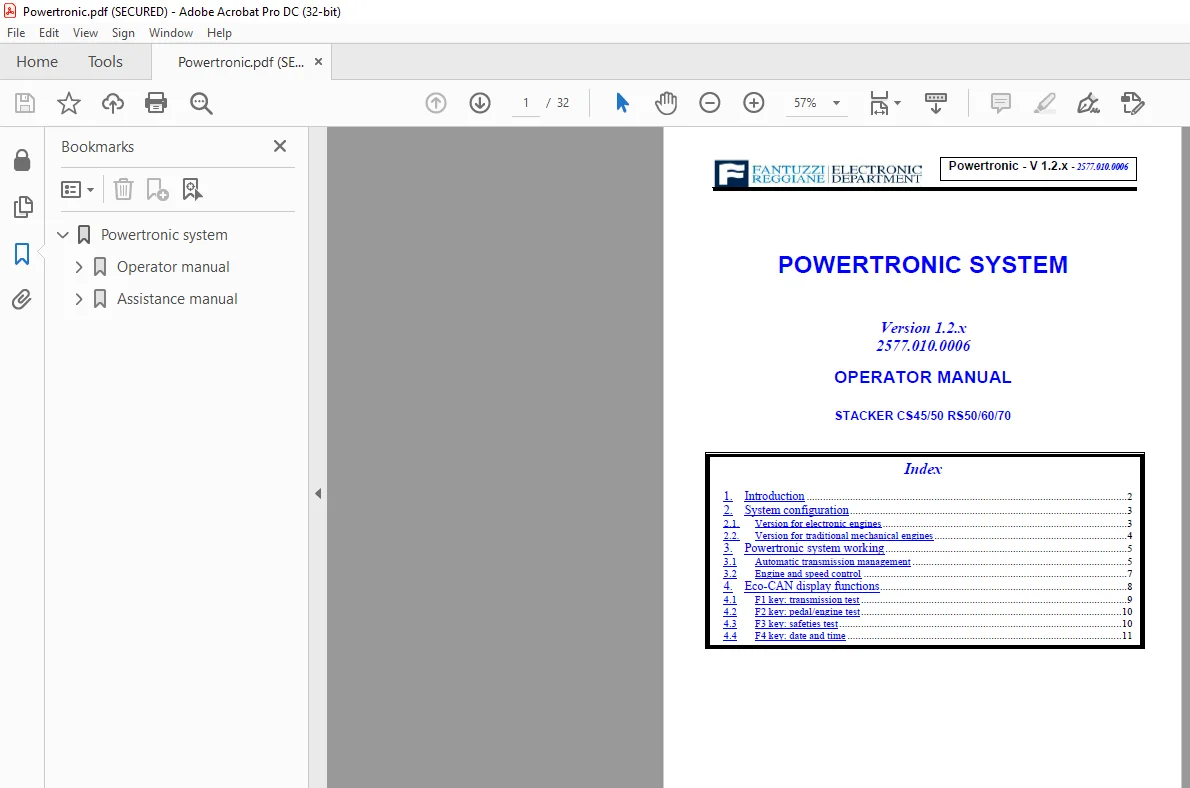Viewport: 1190px width, 788px height.
Task: Collapse navigation pane with left arrow
Action: (318, 493)
